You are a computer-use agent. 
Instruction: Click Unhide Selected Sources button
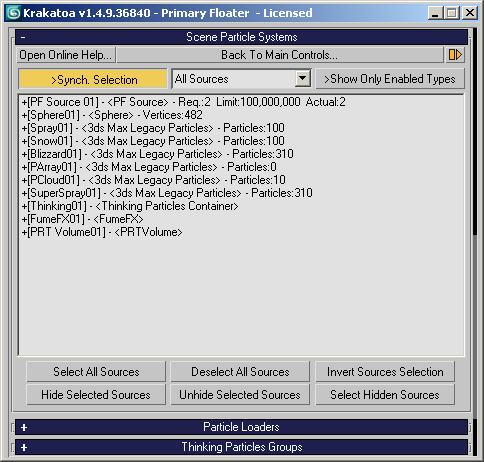[240, 395]
